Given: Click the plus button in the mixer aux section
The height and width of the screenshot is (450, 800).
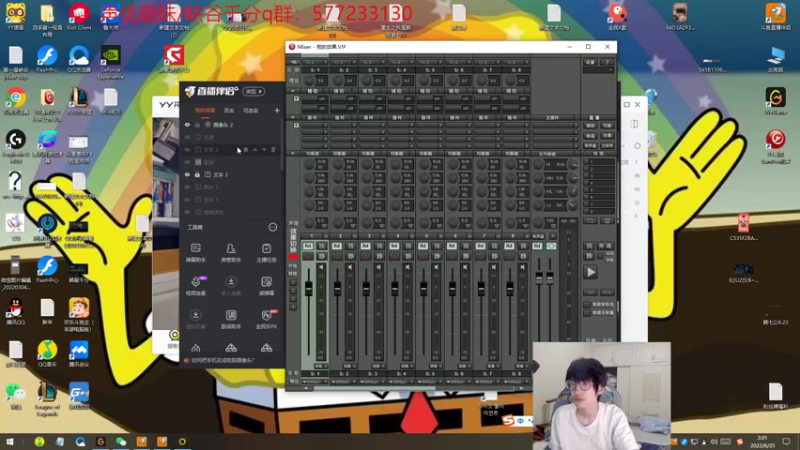Looking at the screenshot, I should [x=296, y=98].
